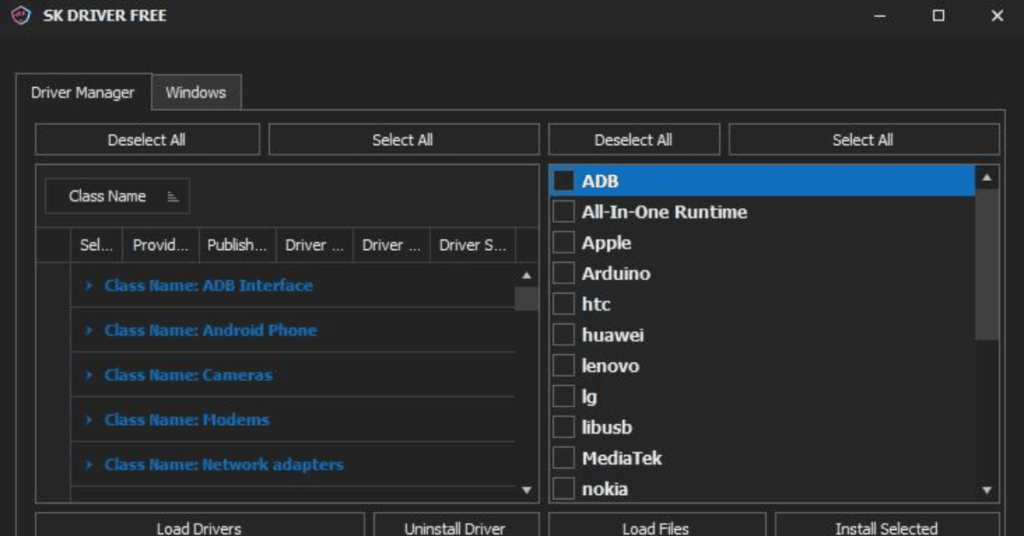Select the htc checkbox
Viewport: 1024px width, 536px height.
pyautogui.click(x=564, y=304)
